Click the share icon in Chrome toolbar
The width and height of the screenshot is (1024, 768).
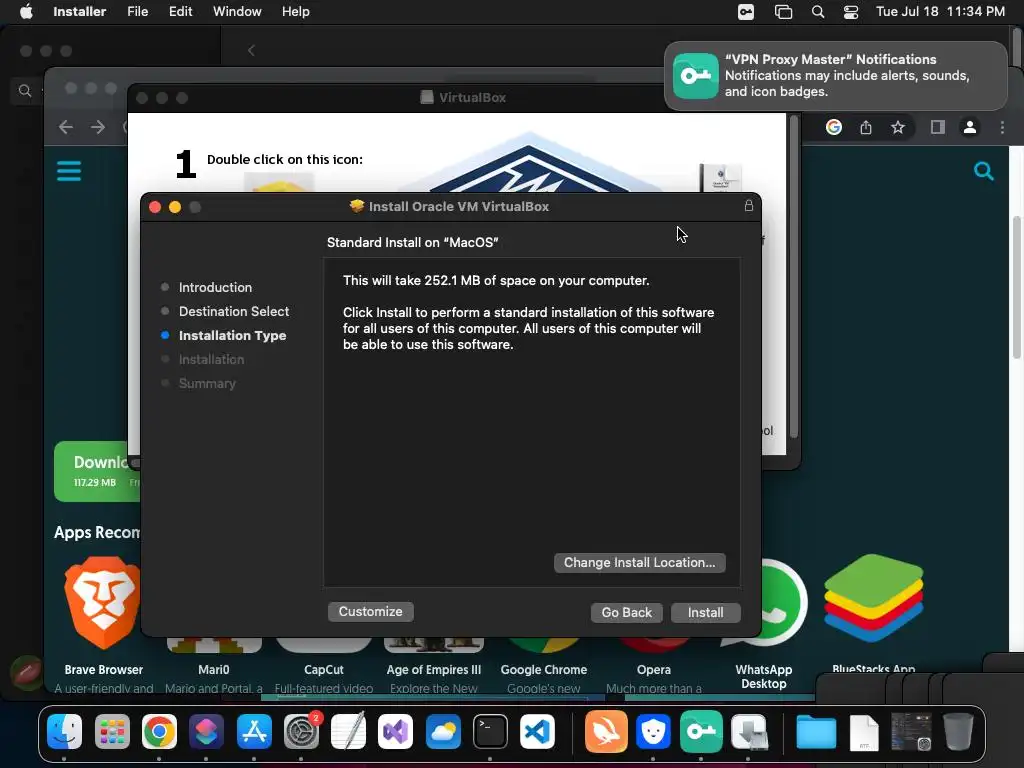click(866, 127)
